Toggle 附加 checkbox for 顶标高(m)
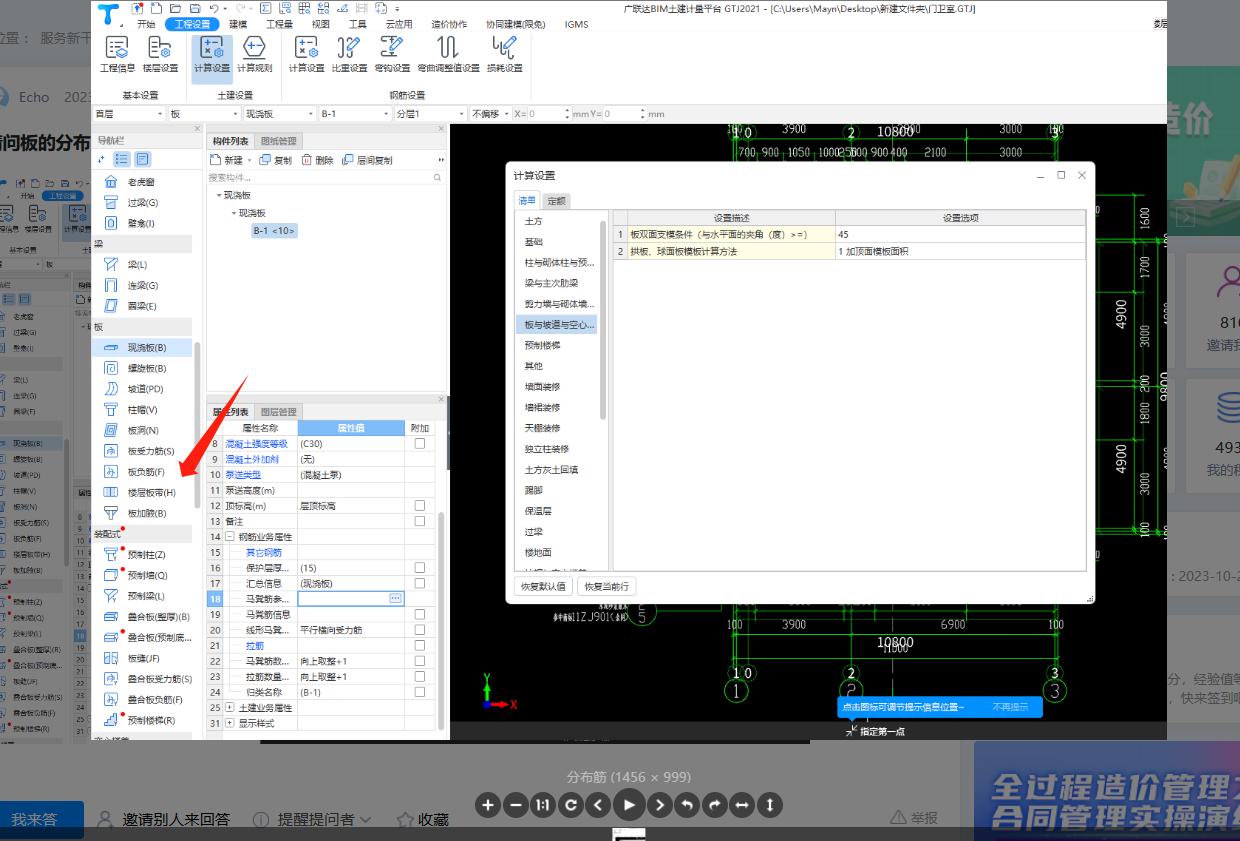Image resolution: width=1240 pixels, height=841 pixels. tap(420, 506)
